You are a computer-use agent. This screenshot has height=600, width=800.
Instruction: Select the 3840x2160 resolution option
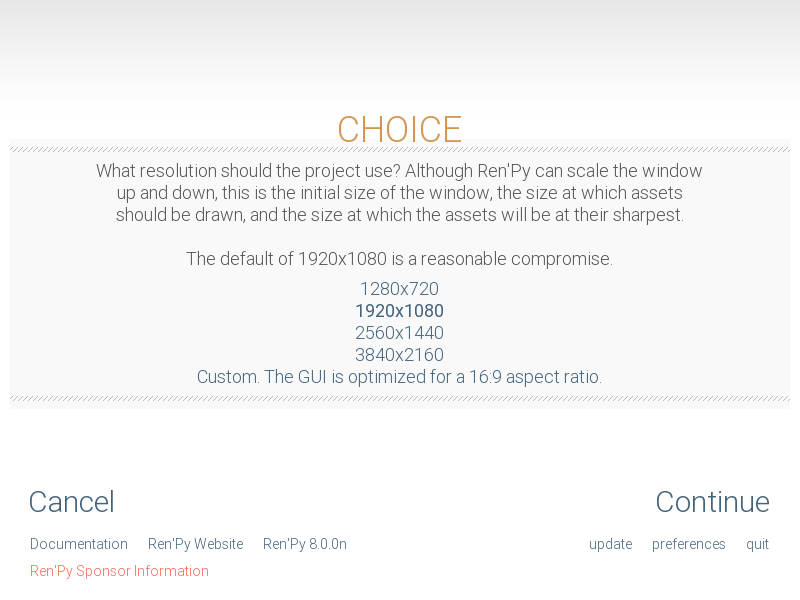(399, 355)
